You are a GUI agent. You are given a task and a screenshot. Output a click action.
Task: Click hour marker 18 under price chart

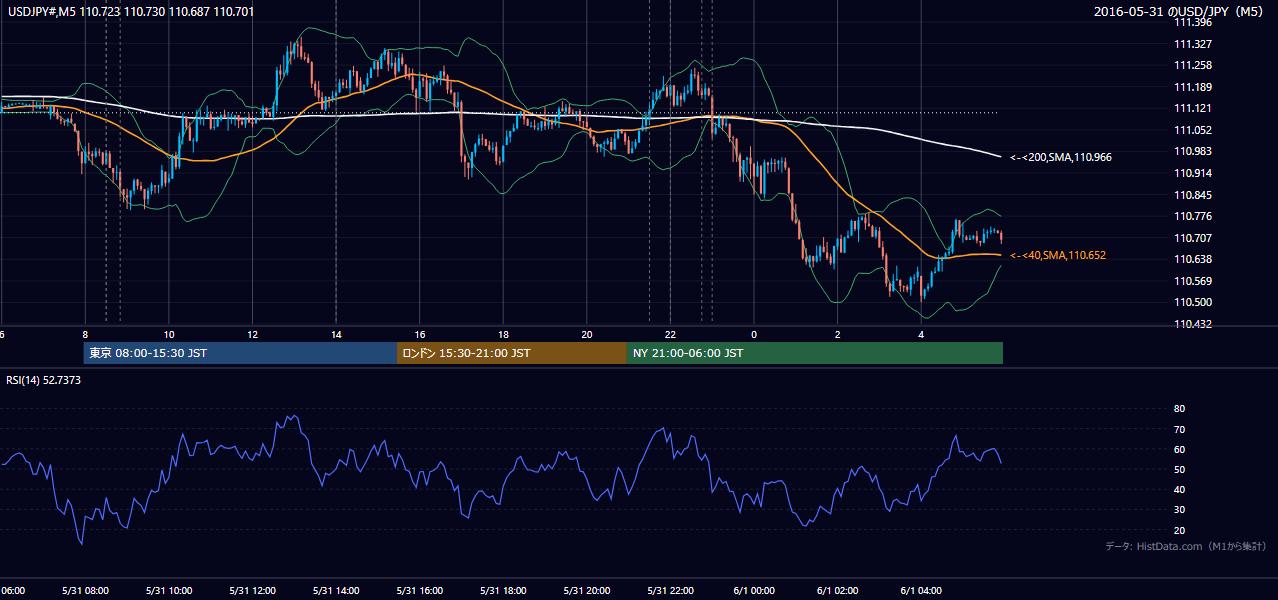point(503,334)
